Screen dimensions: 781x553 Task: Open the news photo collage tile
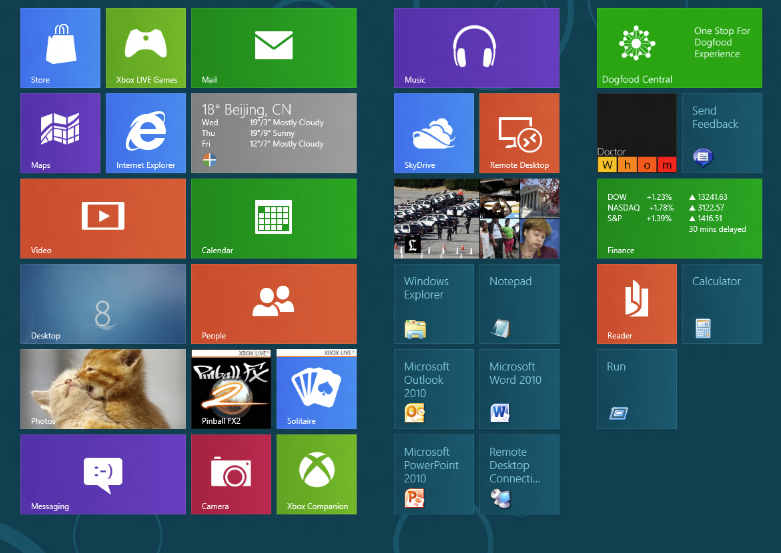[476, 218]
